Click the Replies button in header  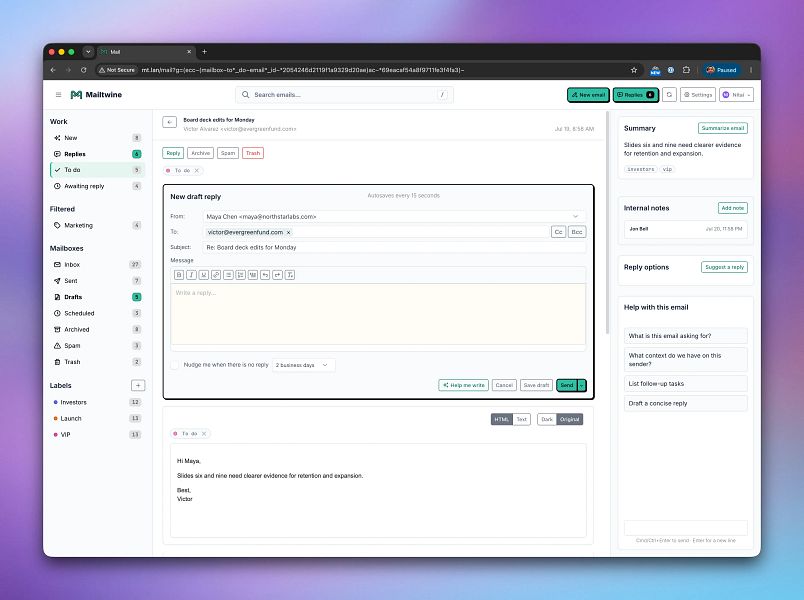(x=636, y=95)
